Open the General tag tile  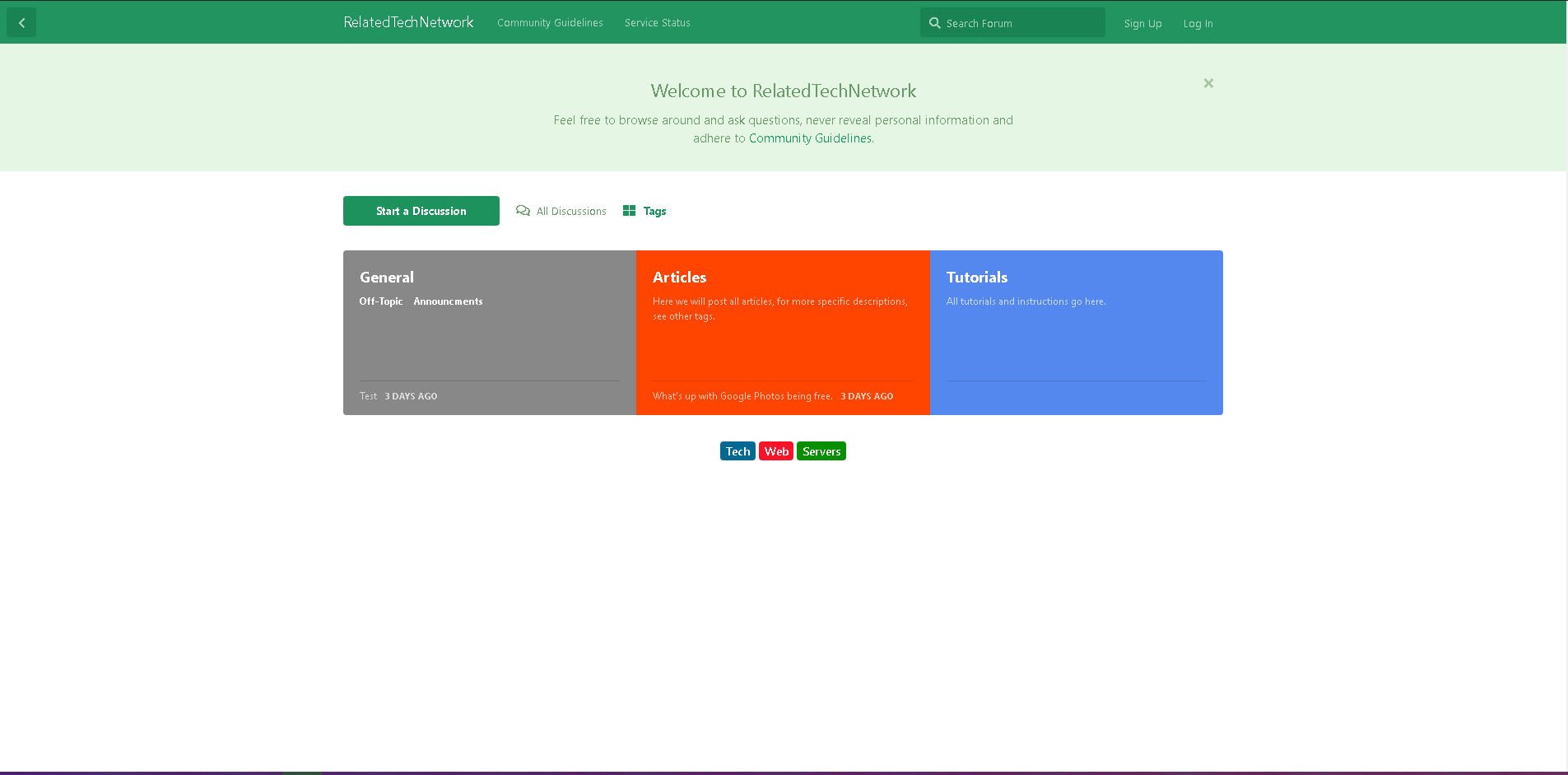(x=490, y=333)
